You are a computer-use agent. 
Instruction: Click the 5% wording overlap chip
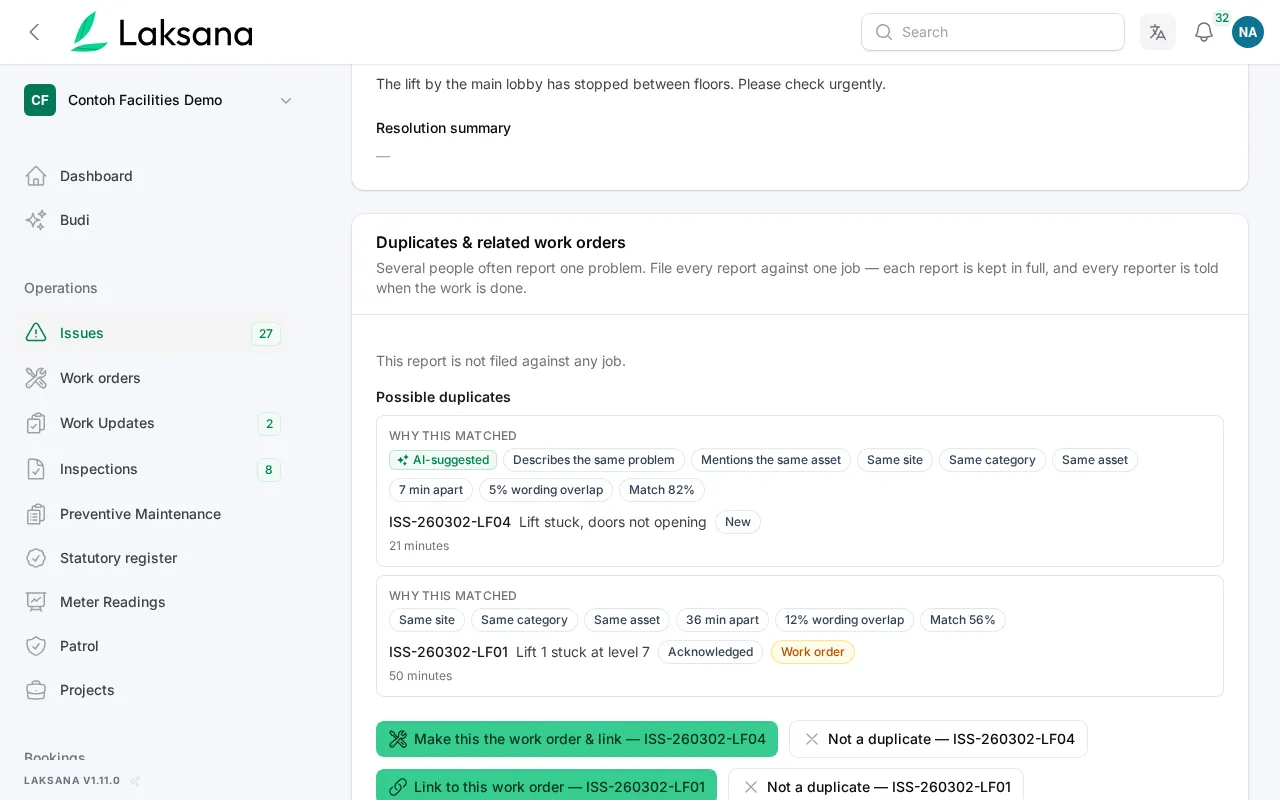(x=546, y=490)
